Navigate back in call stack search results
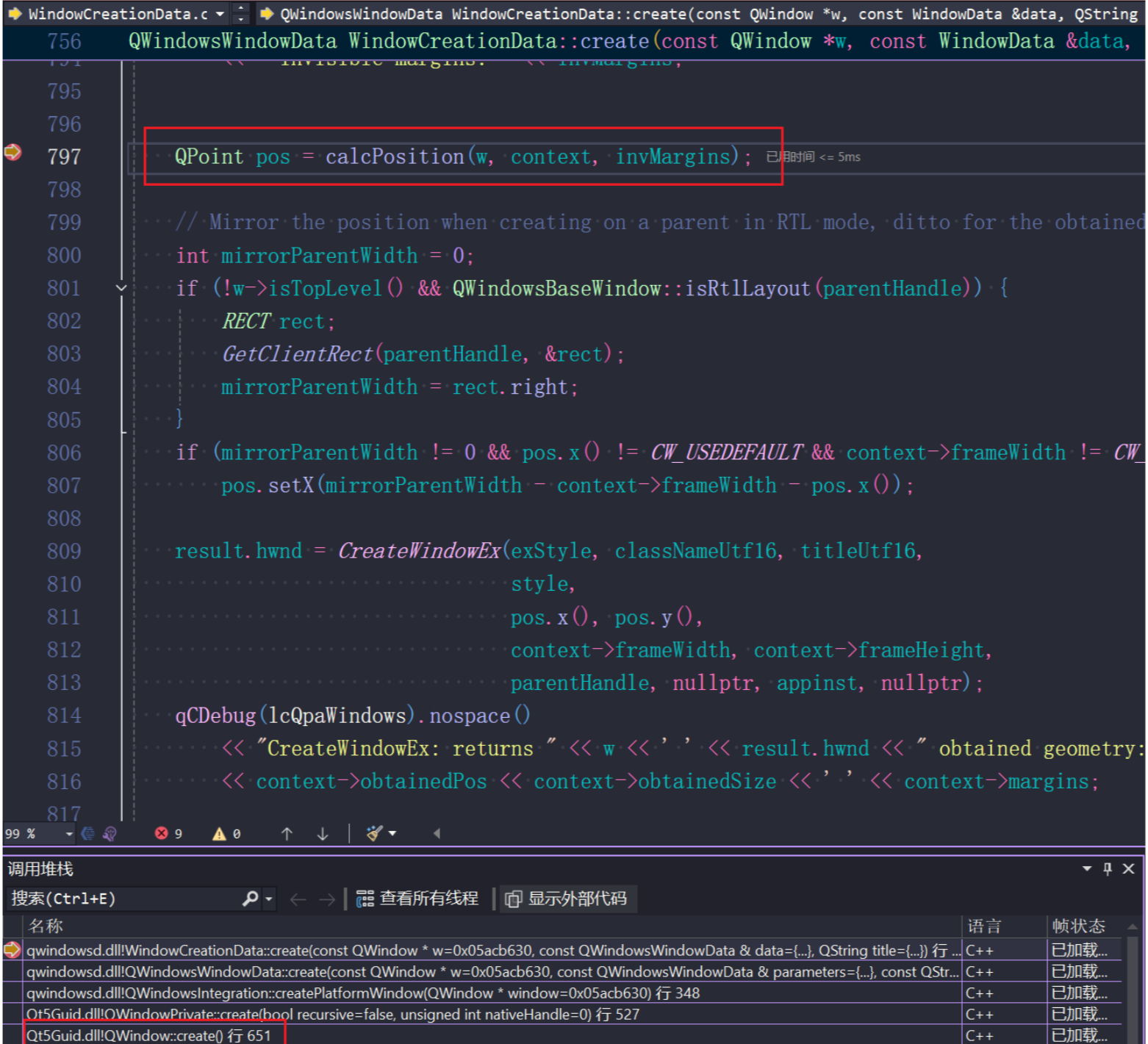 click(x=298, y=899)
